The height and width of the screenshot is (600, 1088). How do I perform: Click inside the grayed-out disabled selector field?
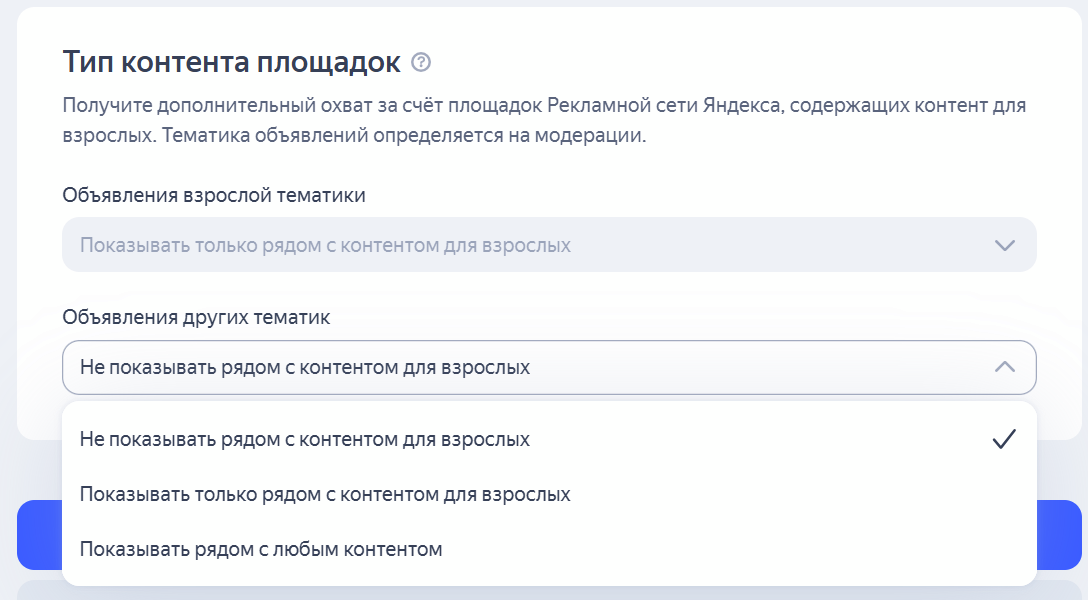[x=550, y=243]
